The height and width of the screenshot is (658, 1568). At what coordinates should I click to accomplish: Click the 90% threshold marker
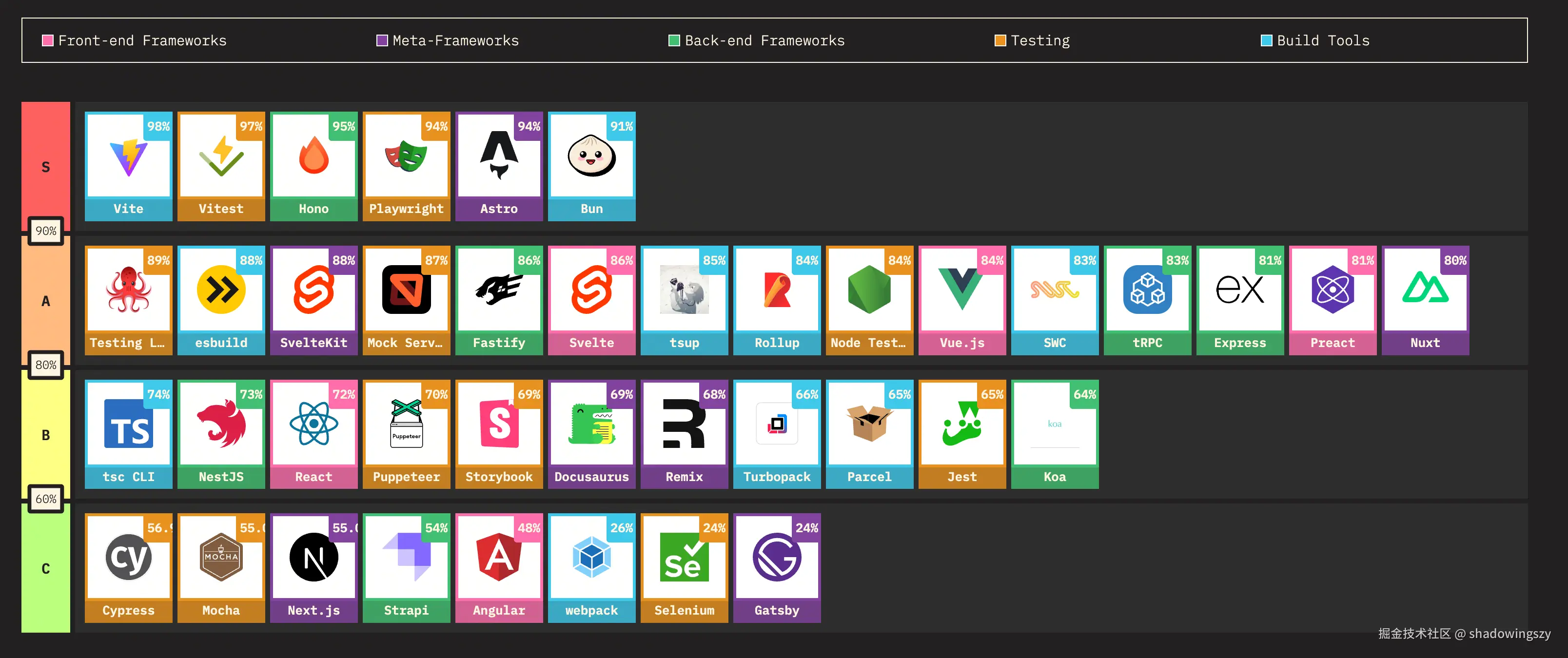[x=46, y=232]
